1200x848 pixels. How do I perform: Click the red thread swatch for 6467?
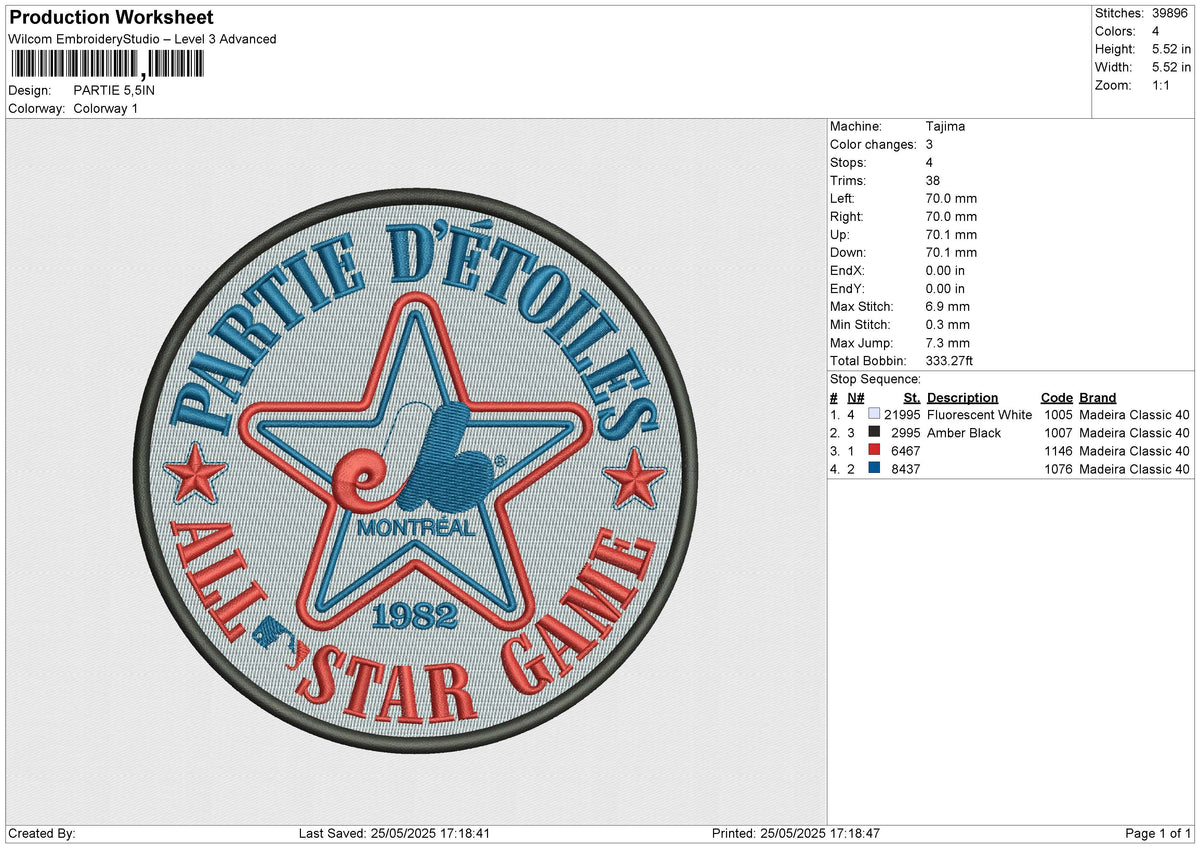[874, 450]
